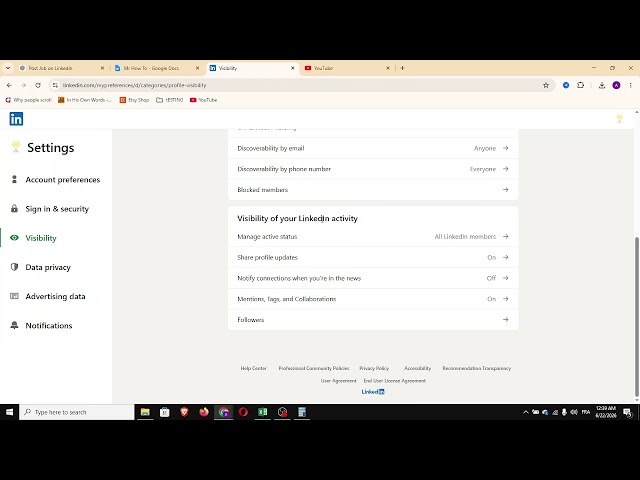Open the browser Extensions puzzle icon
Viewport: 640px width, 480px height.
(x=580, y=85)
